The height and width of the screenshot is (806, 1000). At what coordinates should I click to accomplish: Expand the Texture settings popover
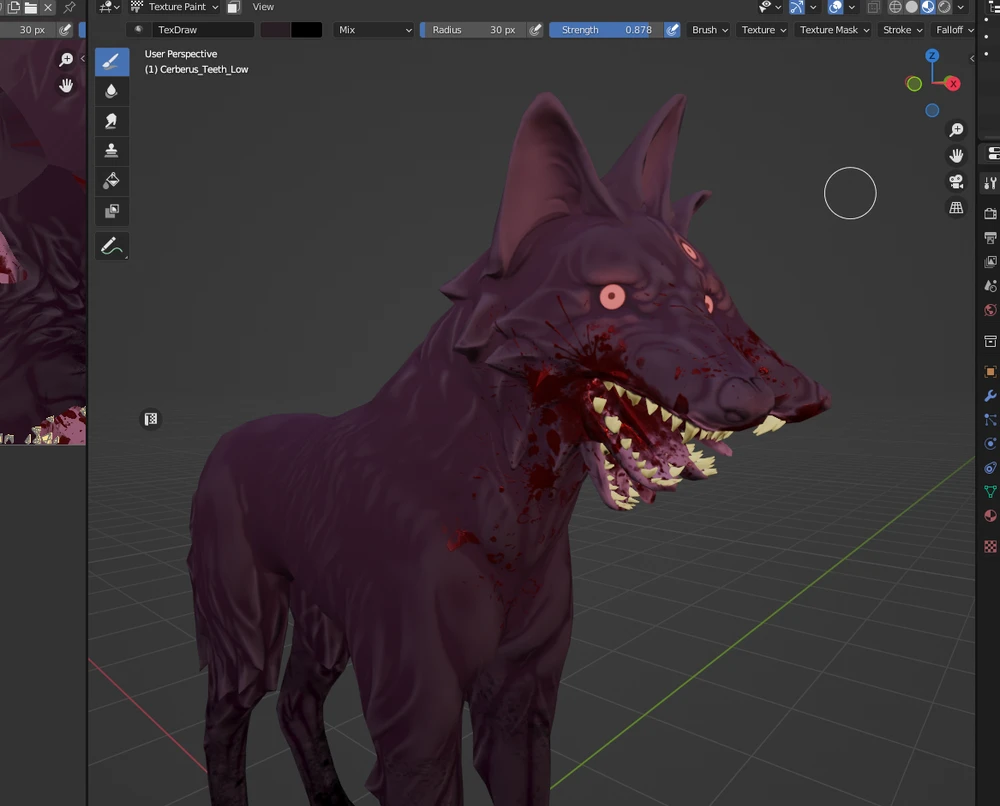tap(763, 30)
